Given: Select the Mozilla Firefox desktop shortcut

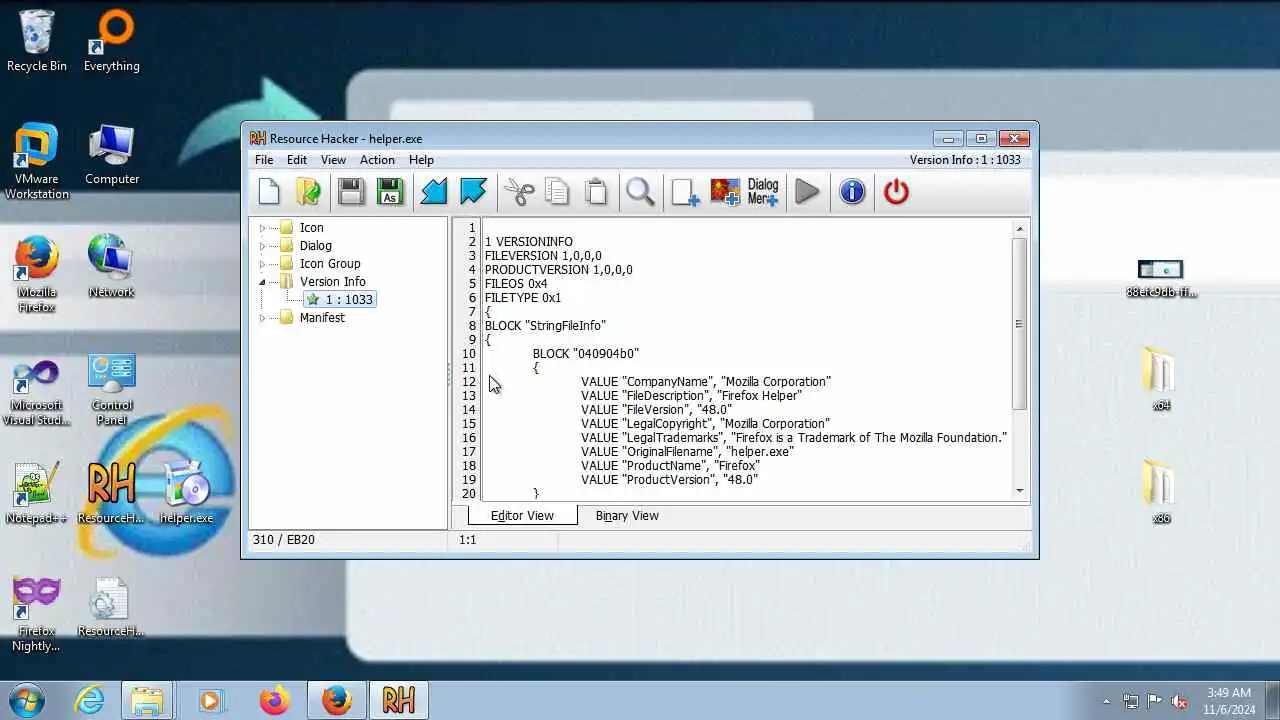Looking at the screenshot, I should coord(37,274).
